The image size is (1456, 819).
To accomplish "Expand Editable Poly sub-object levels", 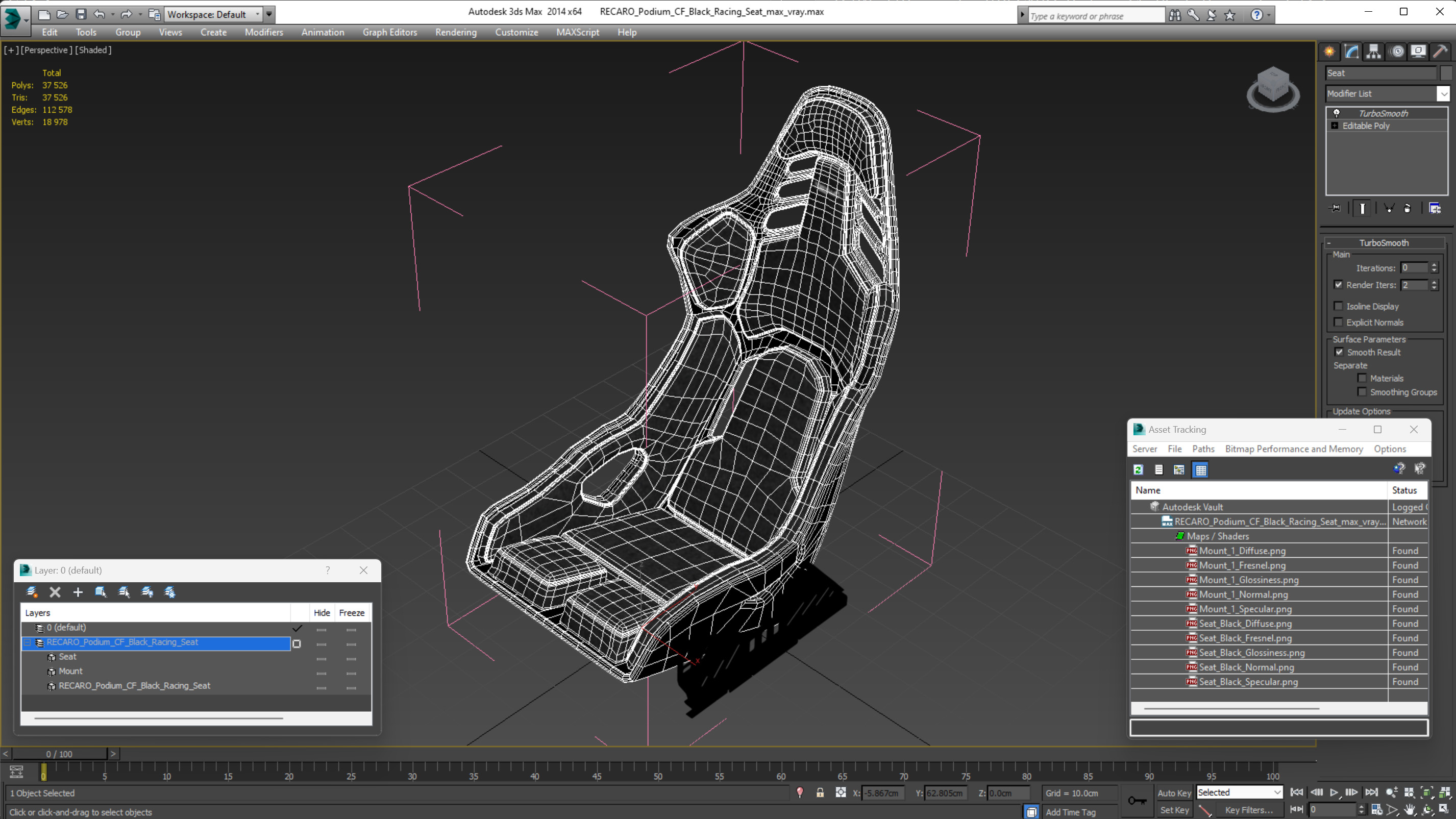I will (x=1335, y=126).
